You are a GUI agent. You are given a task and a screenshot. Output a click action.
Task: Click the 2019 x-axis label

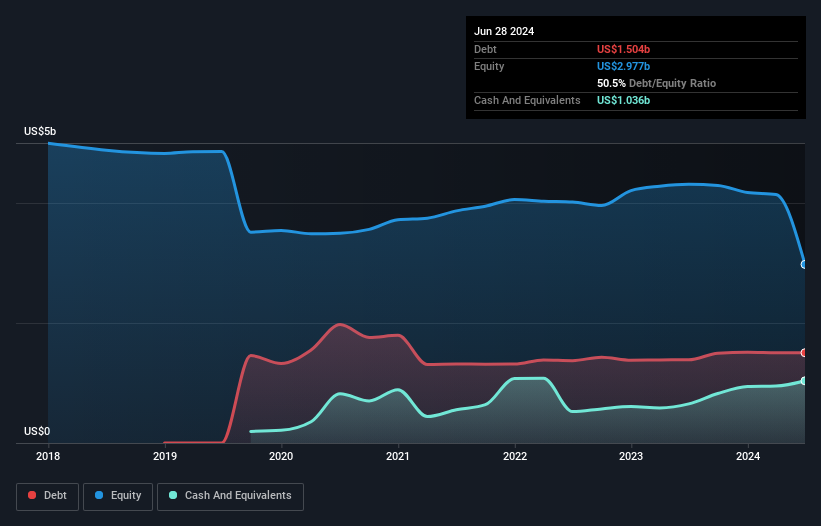click(x=165, y=456)
